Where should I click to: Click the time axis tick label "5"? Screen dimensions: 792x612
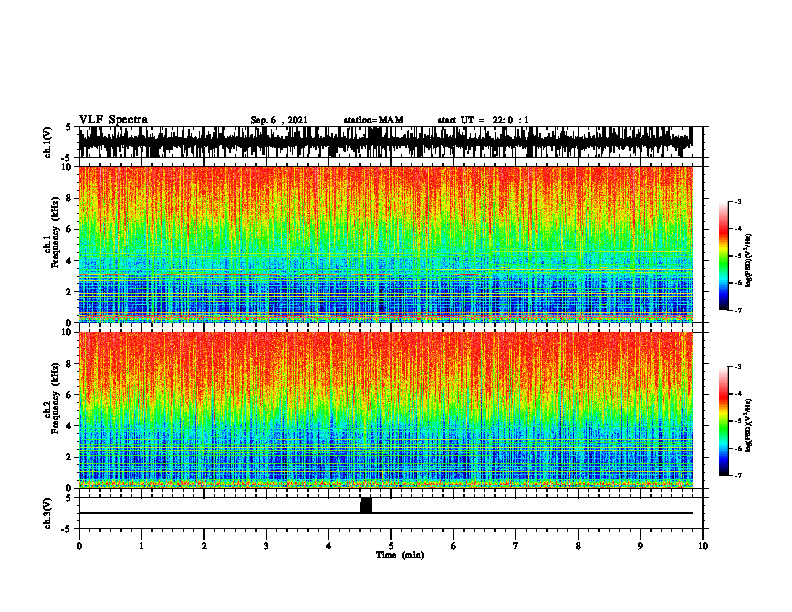point(391,546)
